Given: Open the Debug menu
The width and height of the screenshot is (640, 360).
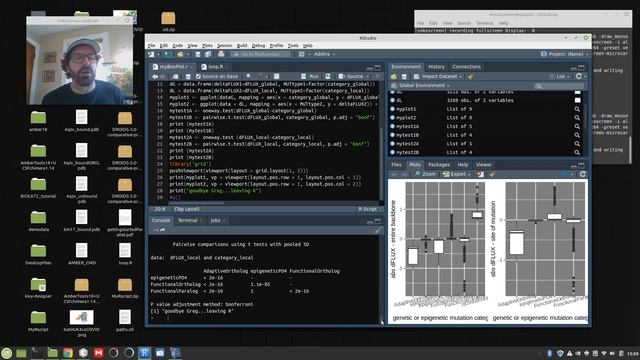Looking at the screenshot, I should click(x=258, y=46).
